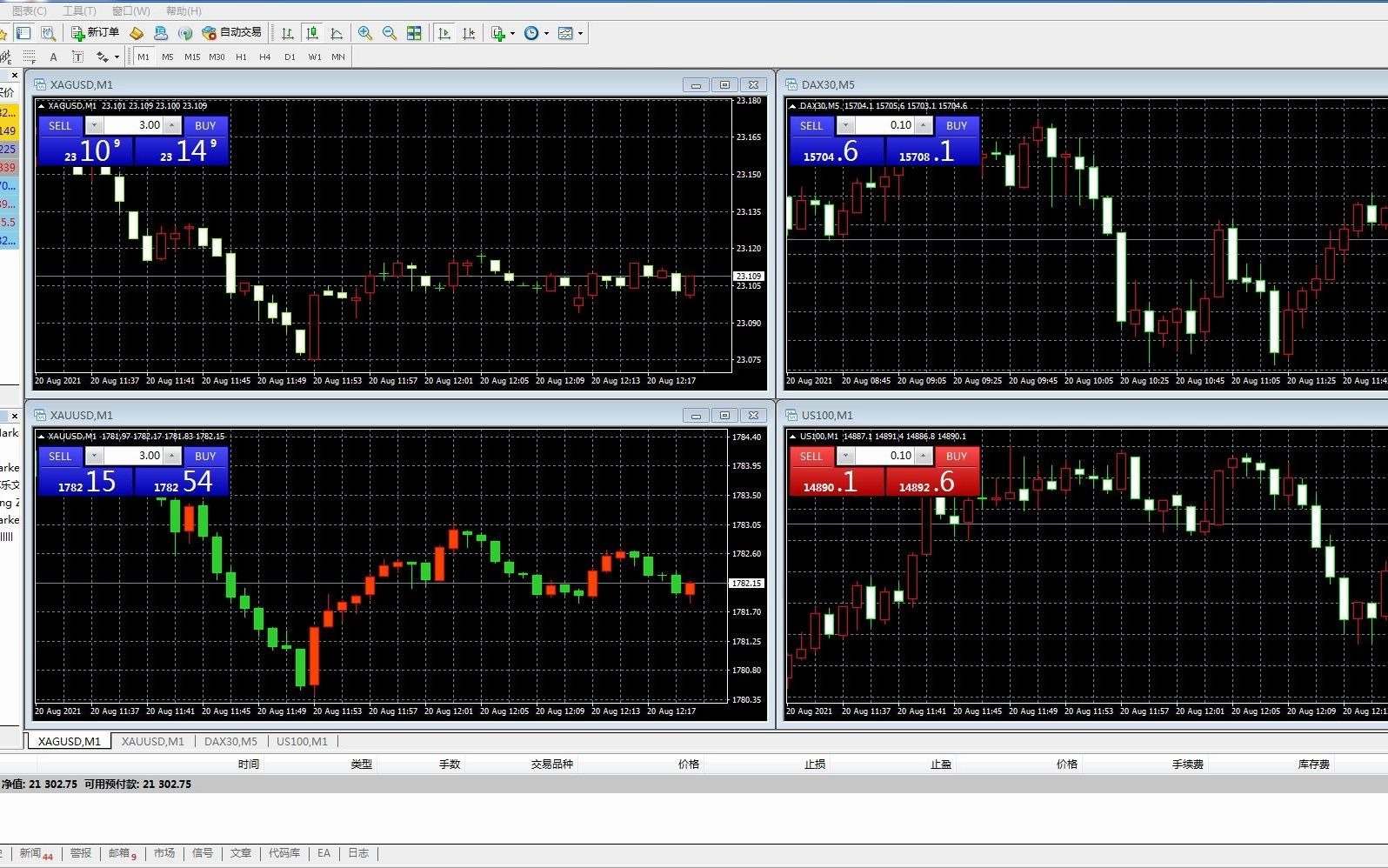Click BUY on the US100 chart
This screenshot has width=1388, height=868.
[957, 456]
